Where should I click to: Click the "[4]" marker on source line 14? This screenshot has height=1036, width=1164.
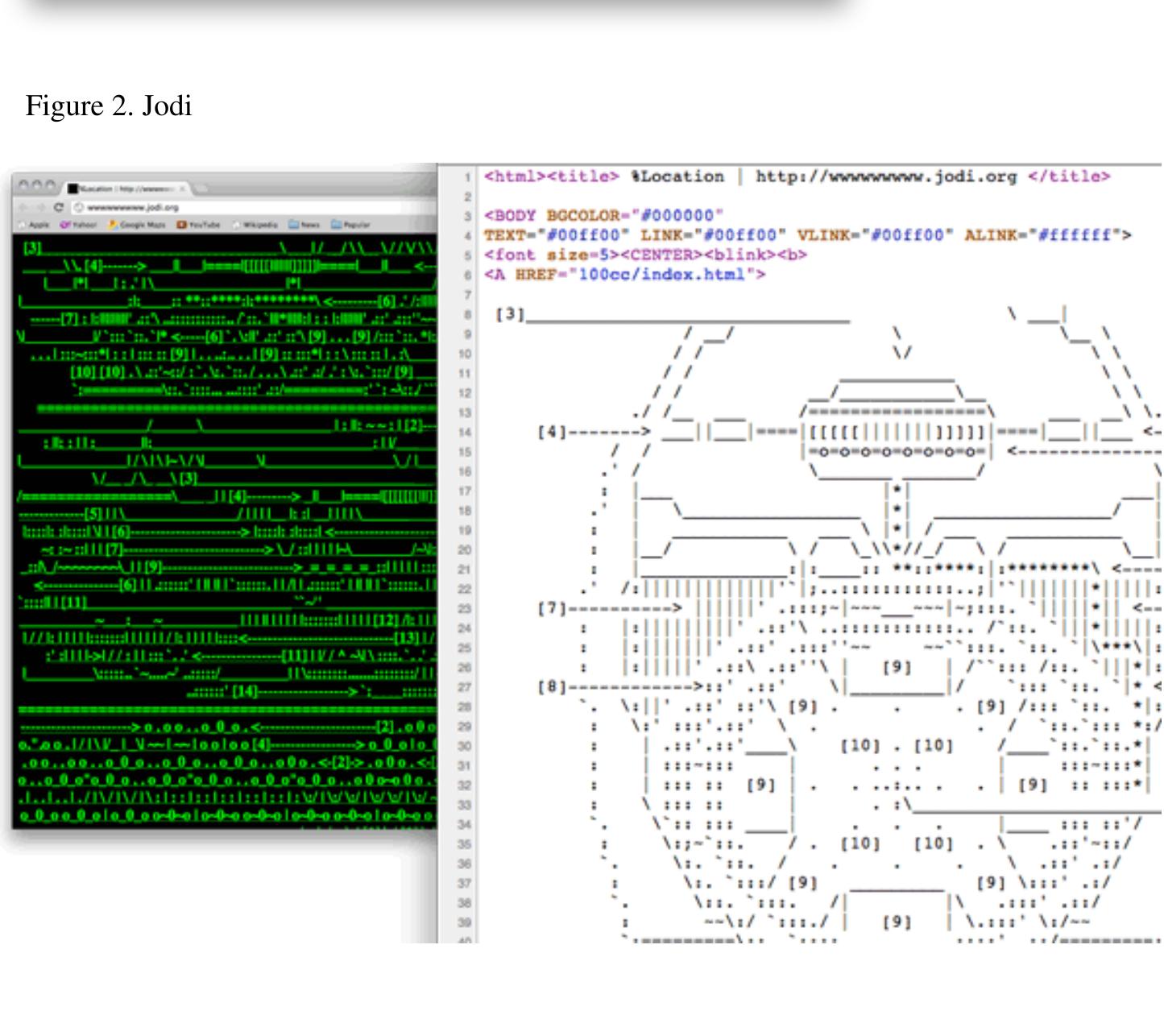(x=552, y=432)
